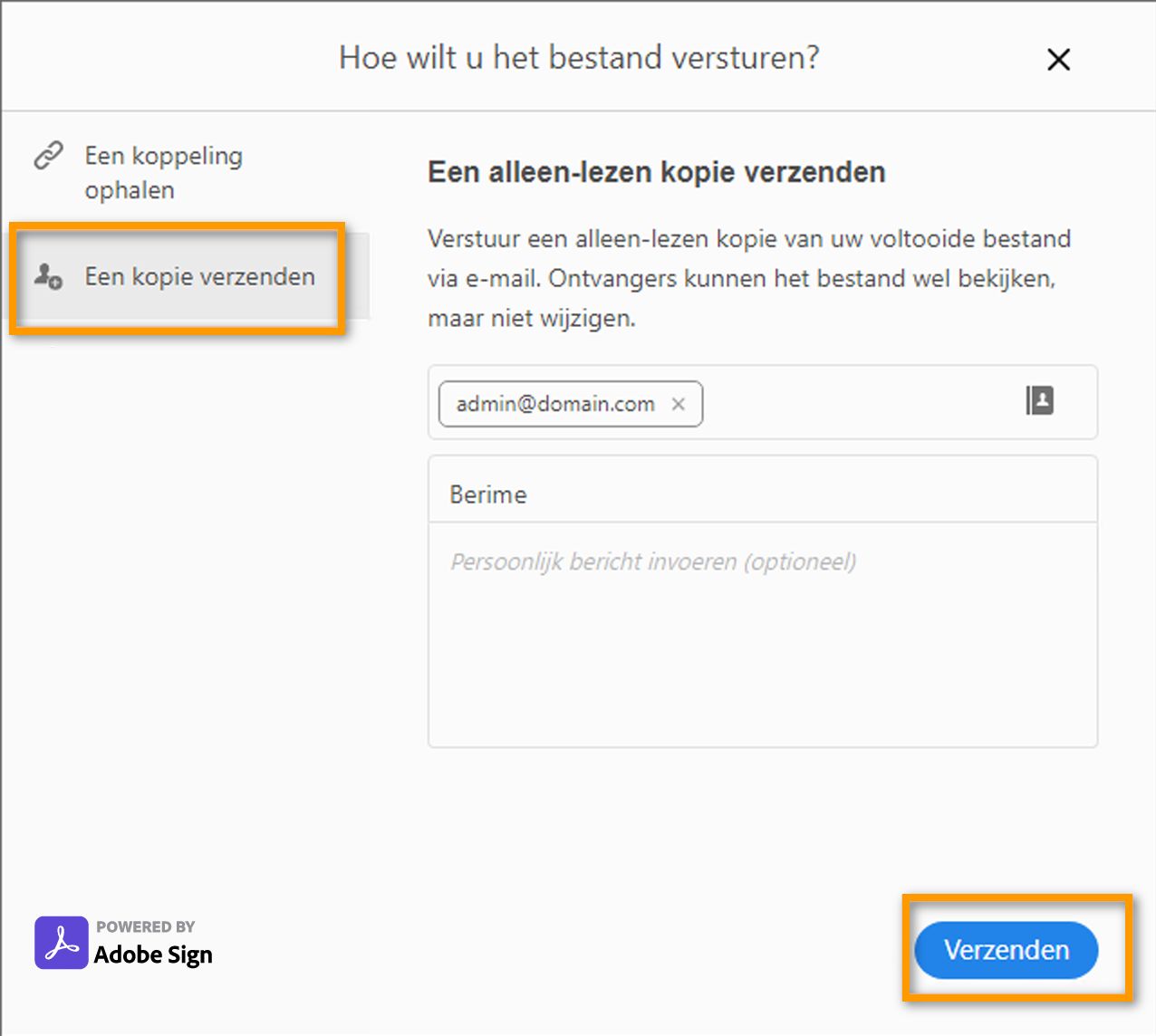Select the Een koppeling ophalen option

click(x=164, y=172)
